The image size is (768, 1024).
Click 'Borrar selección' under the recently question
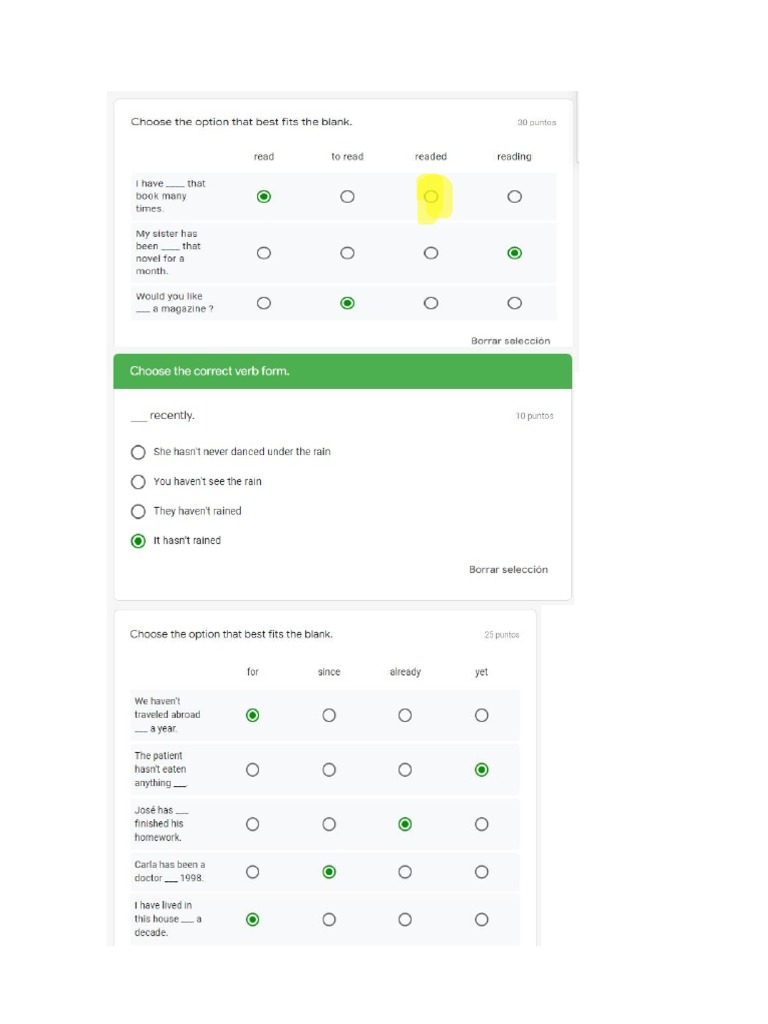(x=508, y=570)
